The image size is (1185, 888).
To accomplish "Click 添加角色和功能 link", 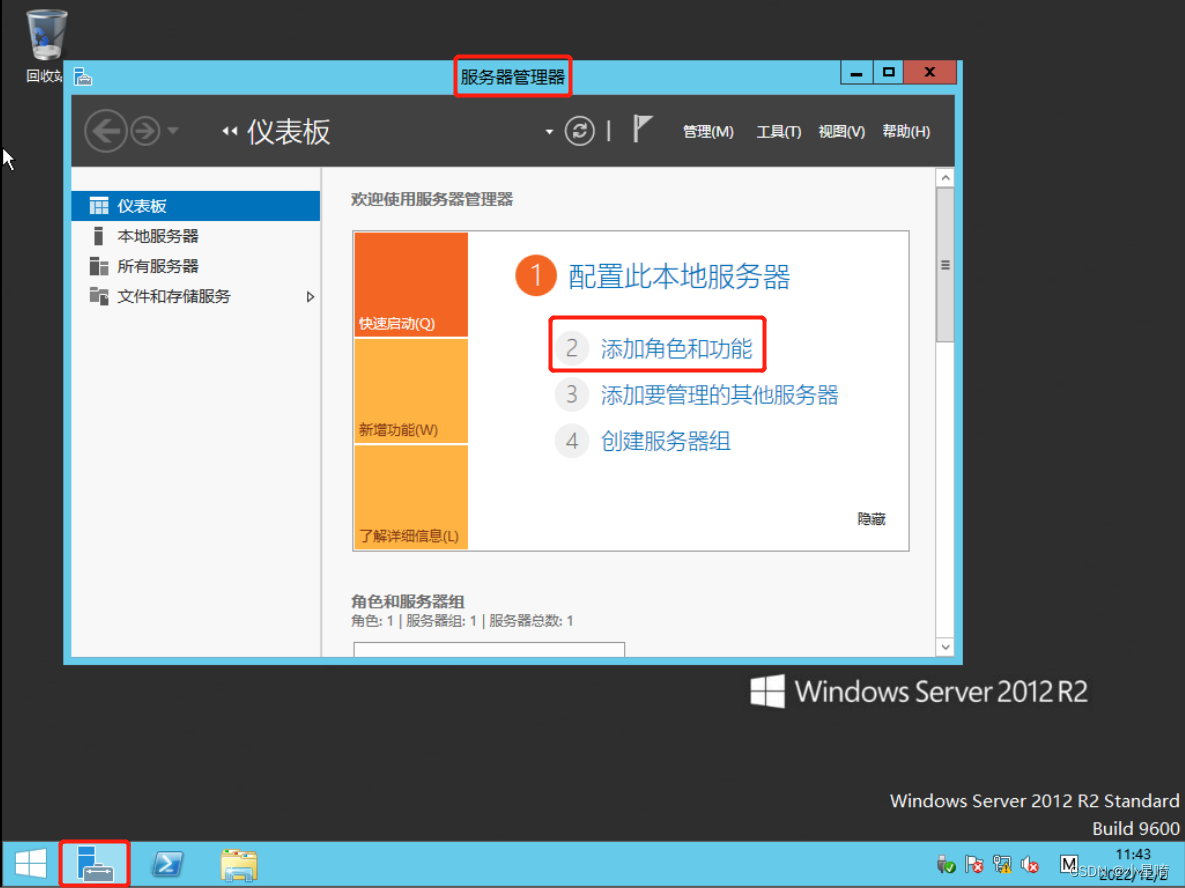I will click(676, 348).
